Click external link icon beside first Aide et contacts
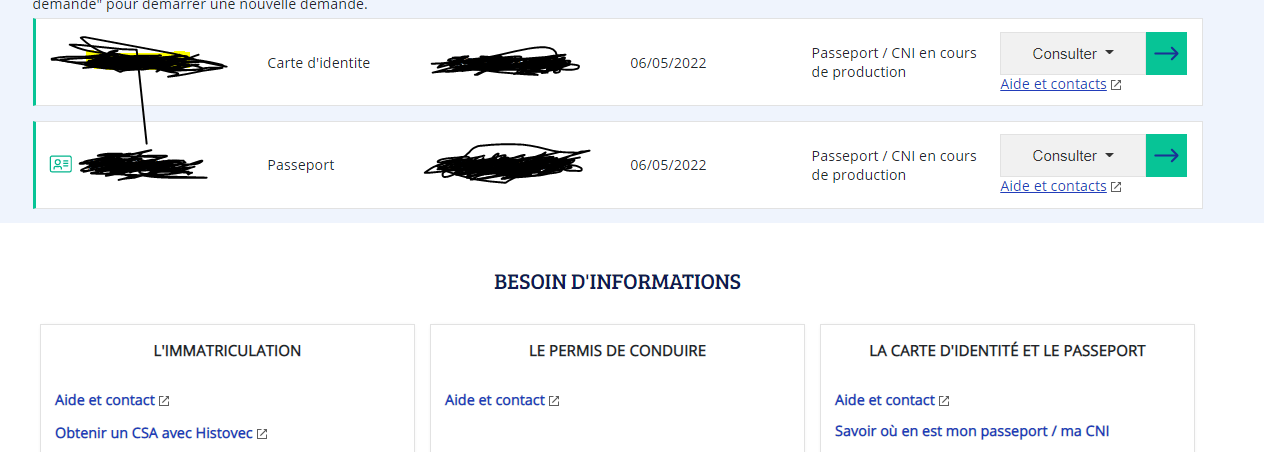 coord(1116,85)
